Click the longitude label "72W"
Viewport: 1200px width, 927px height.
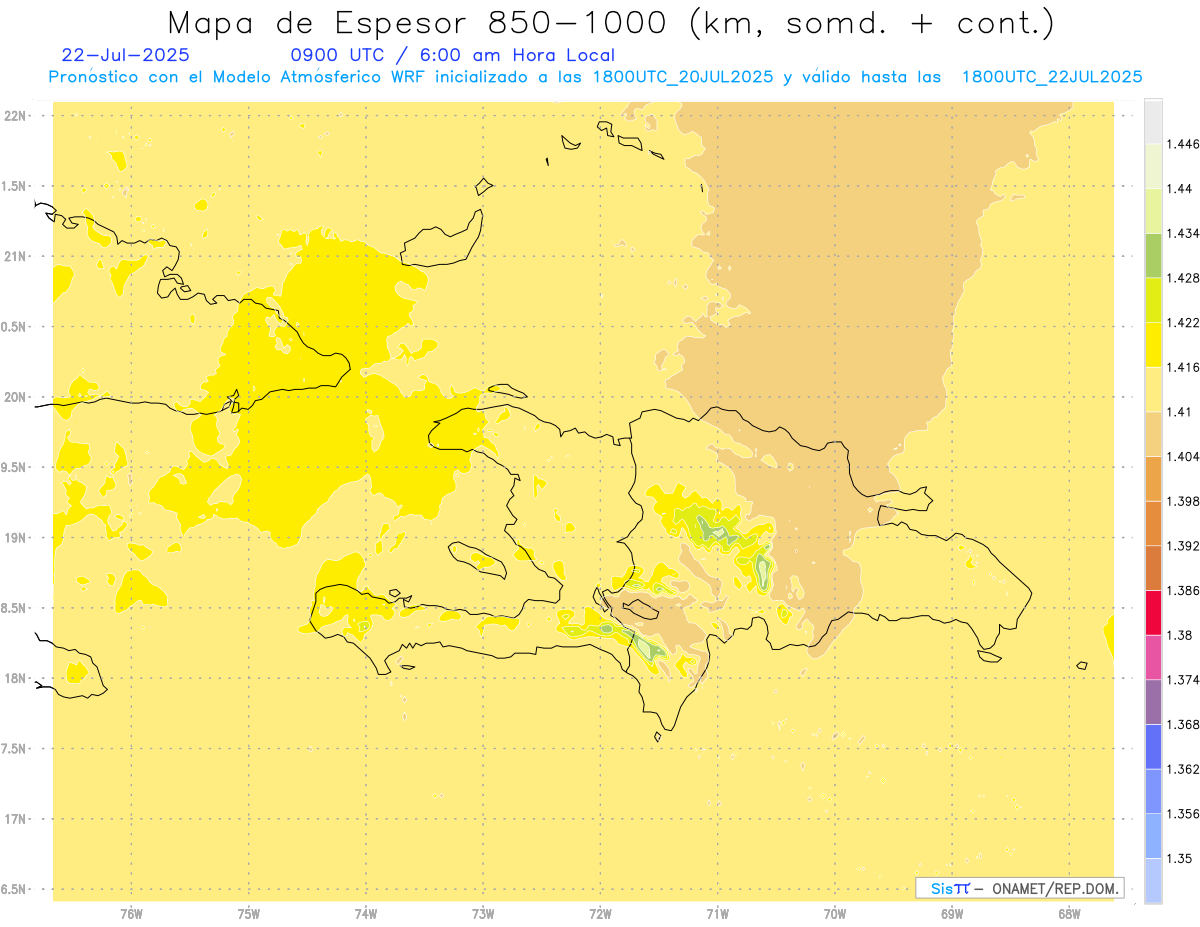click(600, 914)
